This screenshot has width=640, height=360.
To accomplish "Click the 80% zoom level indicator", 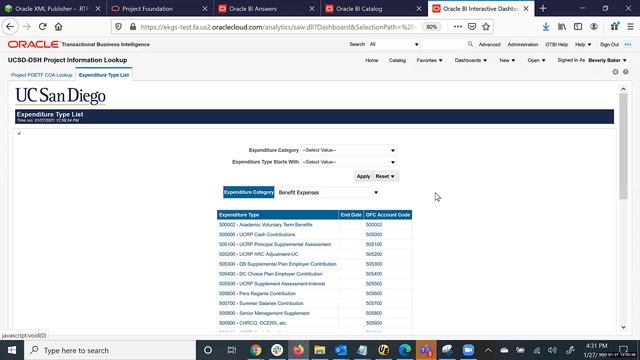I will [x=431, y=27].
